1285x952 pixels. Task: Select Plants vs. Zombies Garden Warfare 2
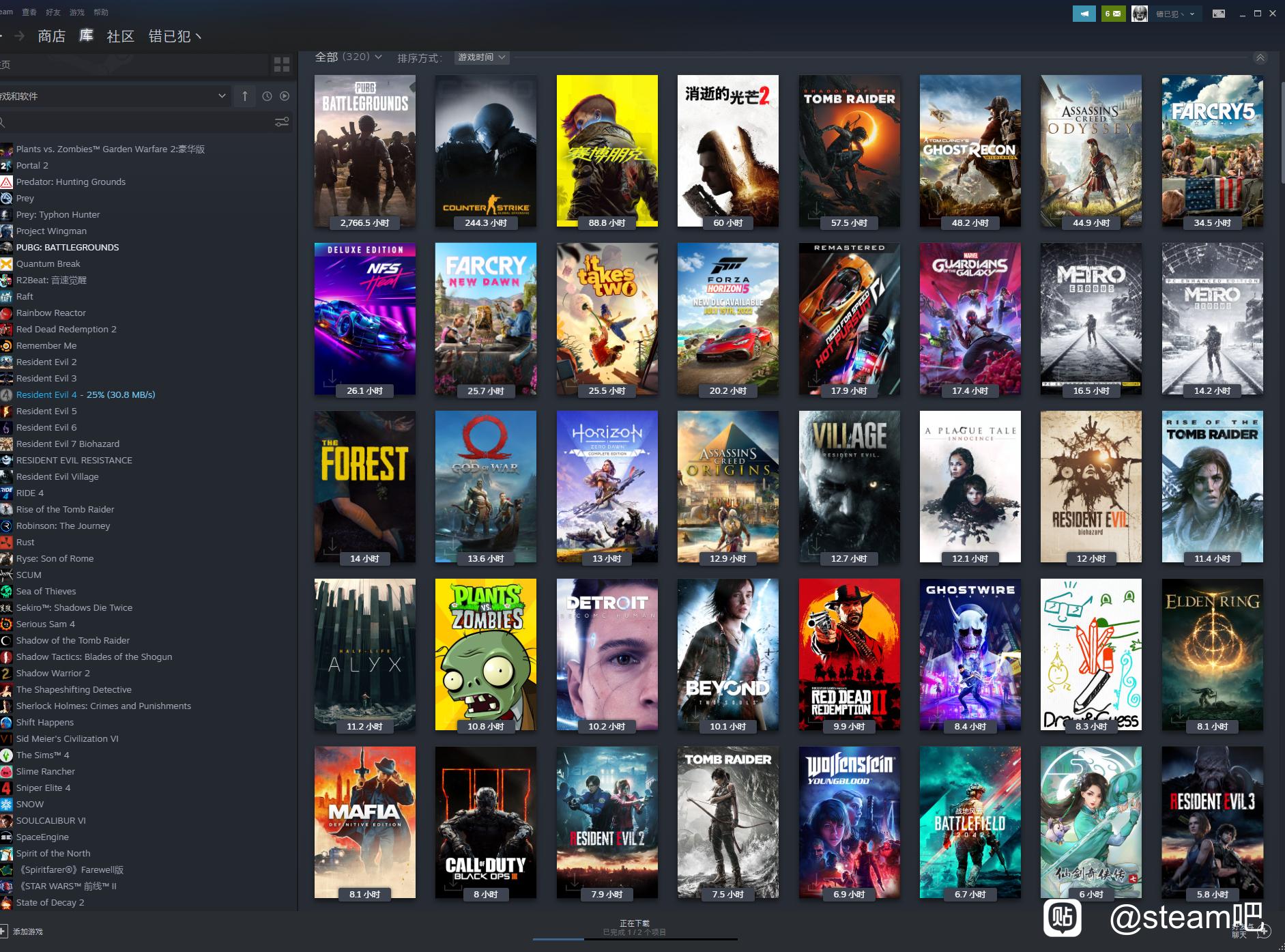point(111,149)
